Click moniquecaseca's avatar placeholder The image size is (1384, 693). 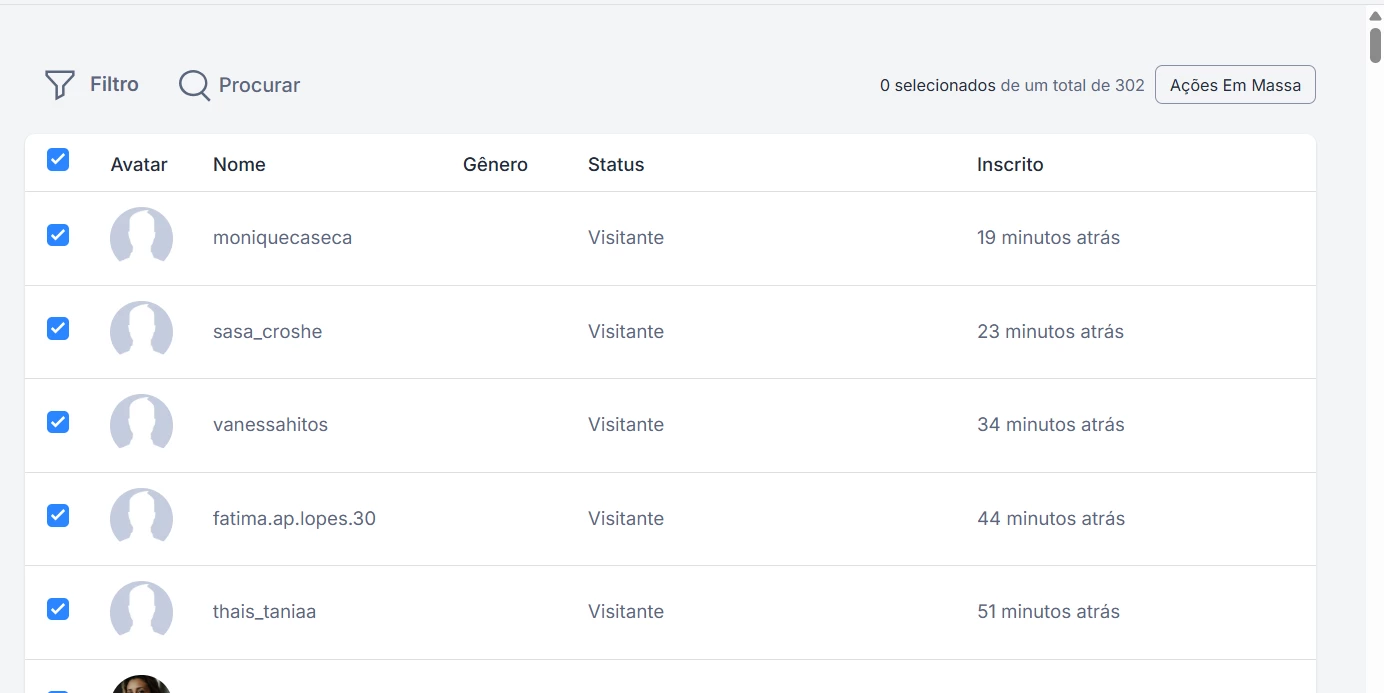(x=141, y=237)
